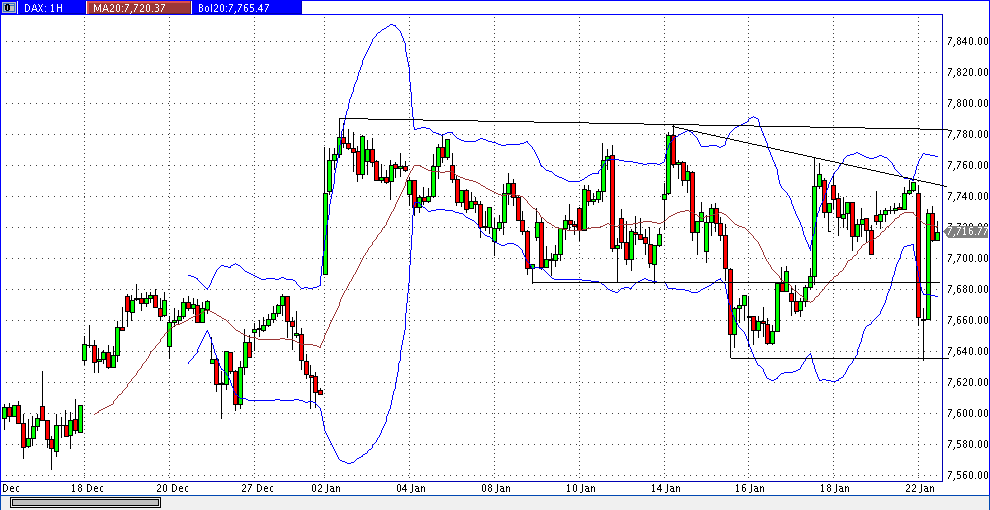Click the 7,780.00 price axis label
The image size is (990, 510).
967,134
